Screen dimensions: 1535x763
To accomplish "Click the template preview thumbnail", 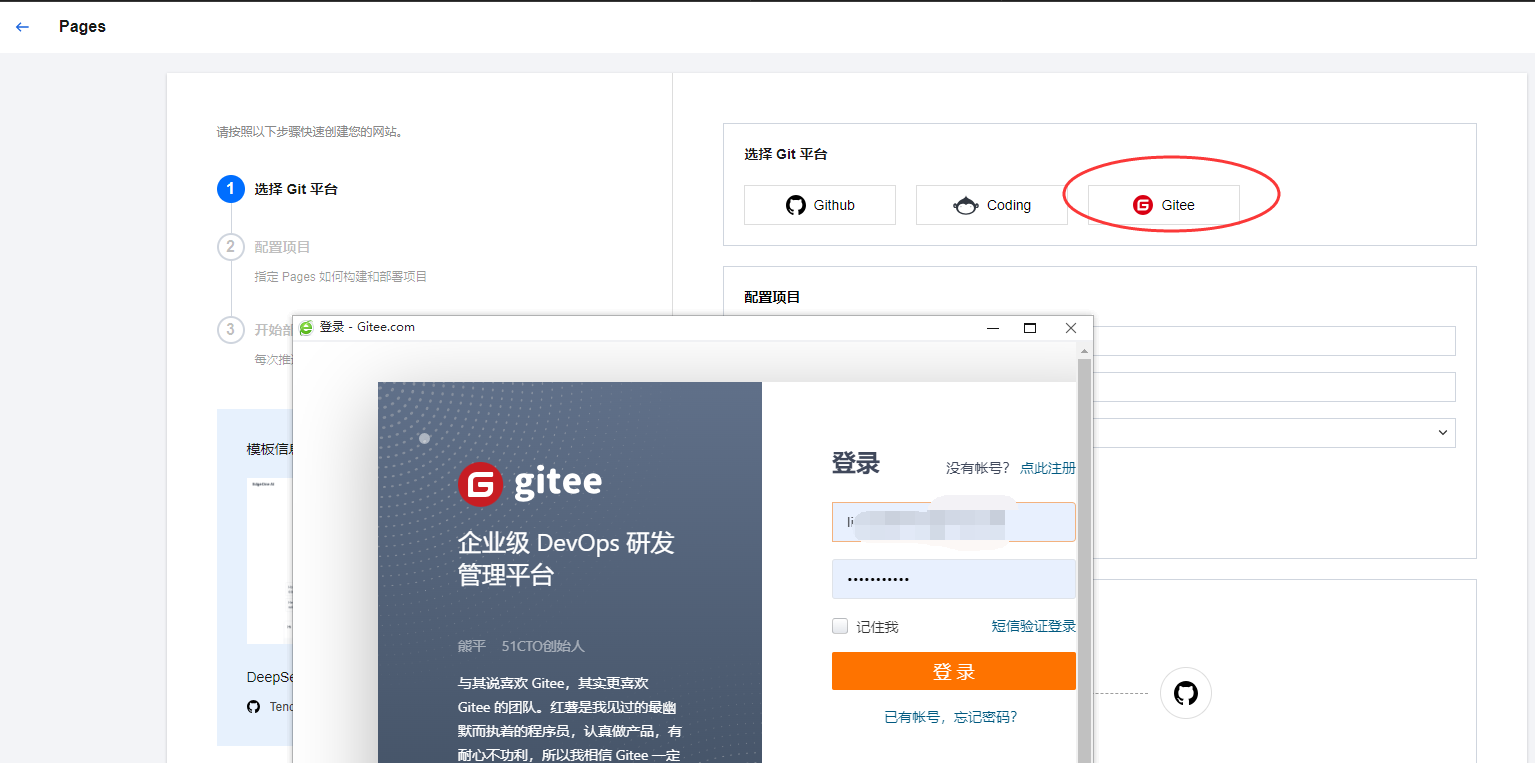I will [x=270, y=560].
